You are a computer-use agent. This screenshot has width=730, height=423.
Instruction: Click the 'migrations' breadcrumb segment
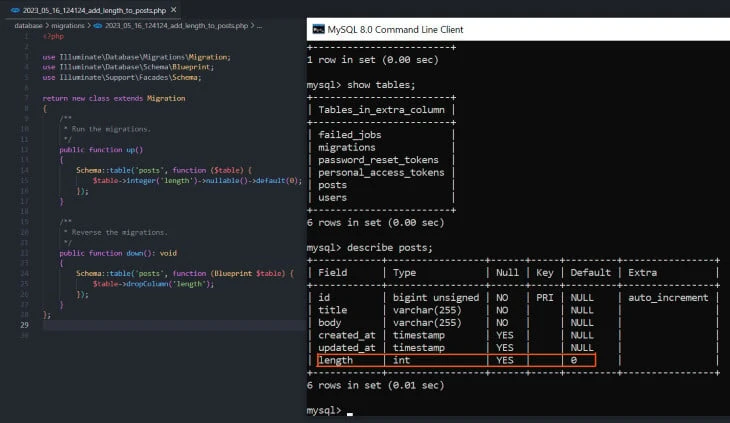(68, 26)
